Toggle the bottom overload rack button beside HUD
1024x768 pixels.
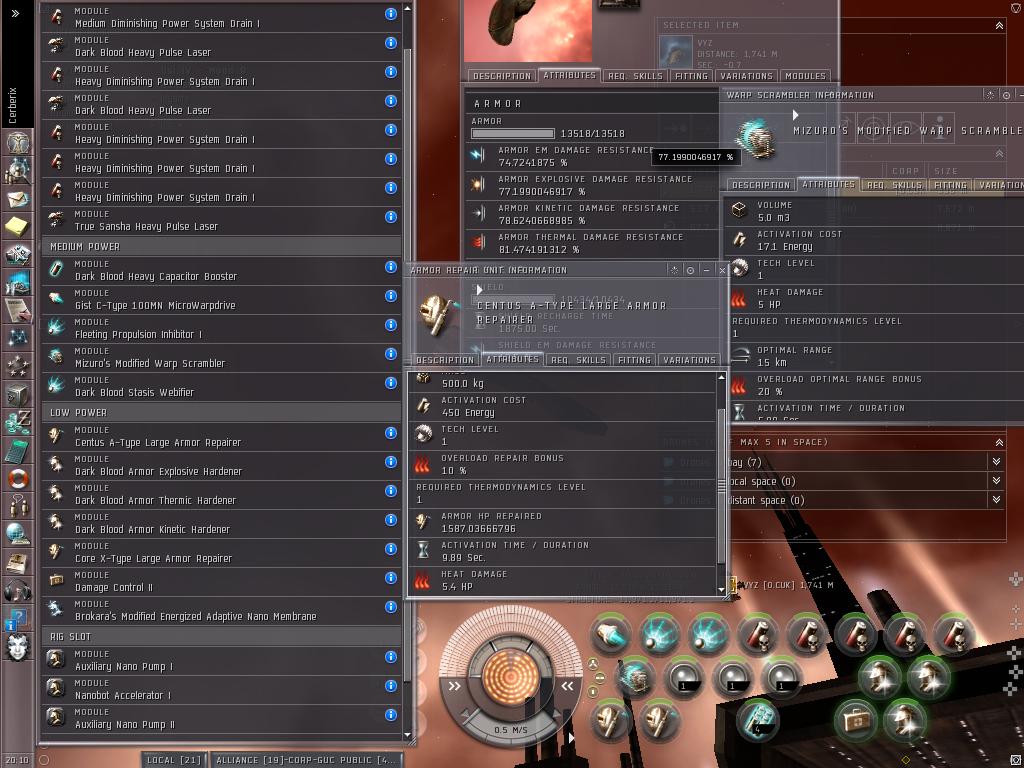[x=593, y=691]
